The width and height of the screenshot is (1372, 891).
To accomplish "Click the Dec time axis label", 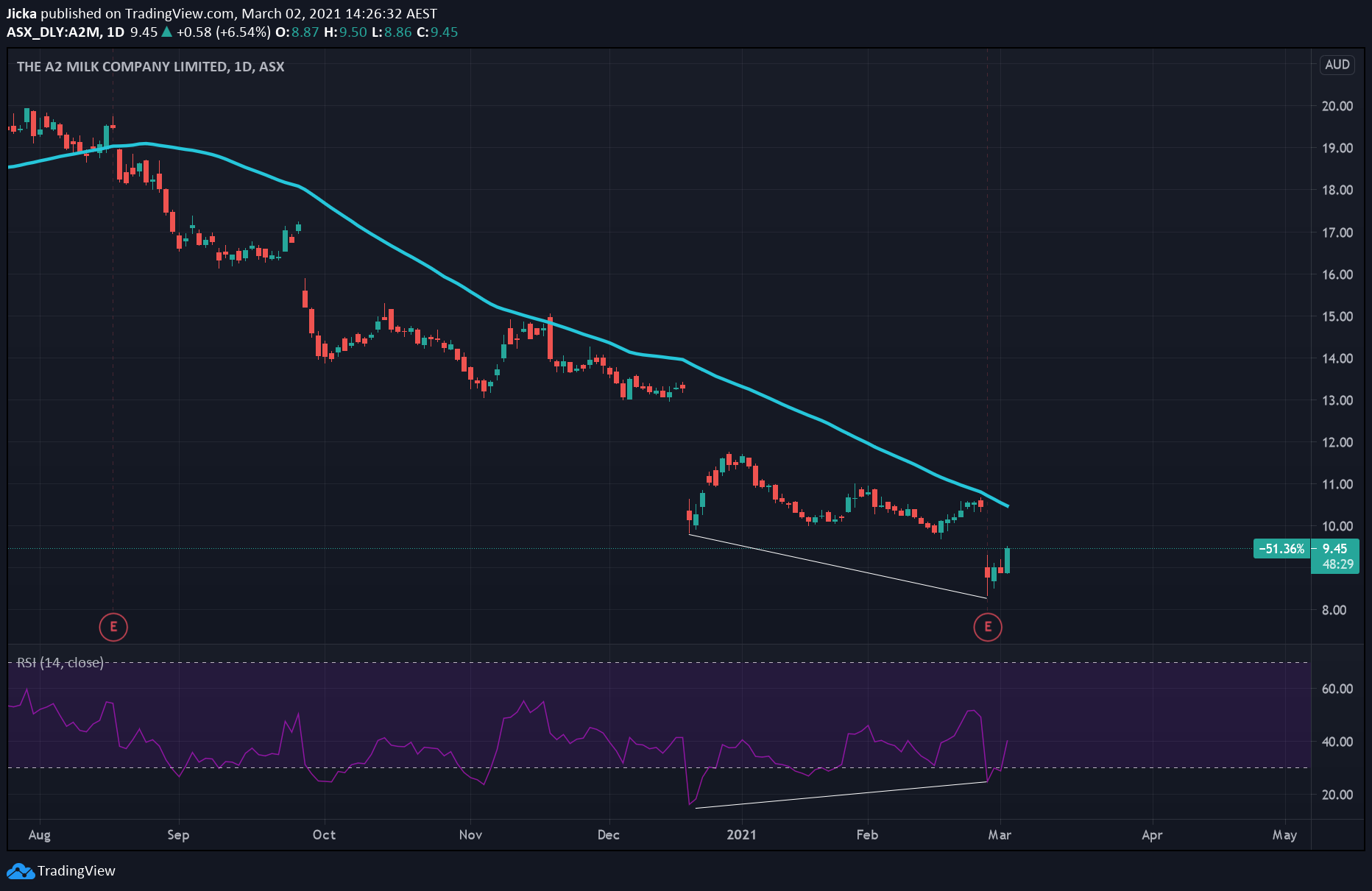I will point(609,835).
